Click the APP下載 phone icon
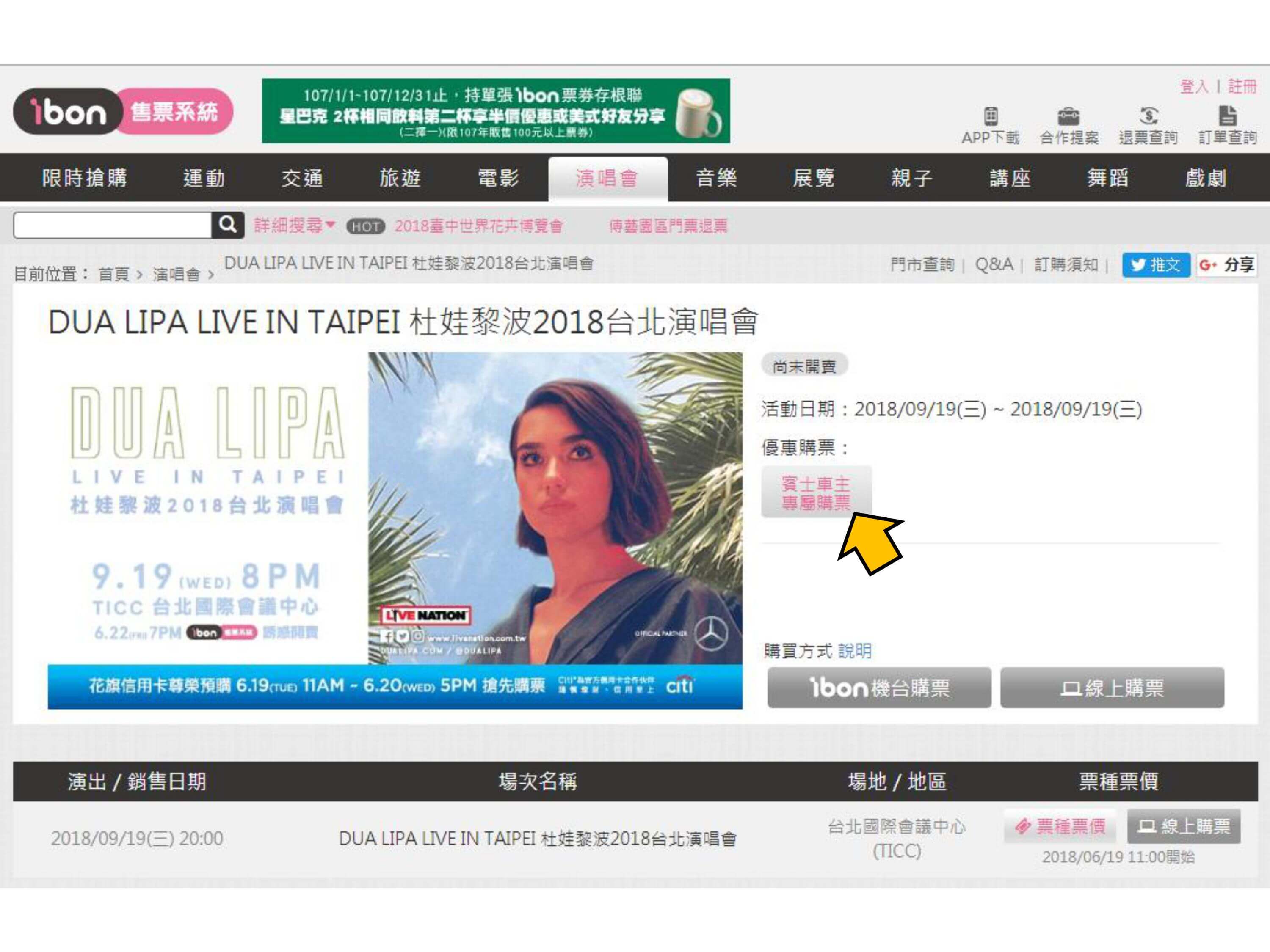1270x952 pixels. click(x=991, y=116)
